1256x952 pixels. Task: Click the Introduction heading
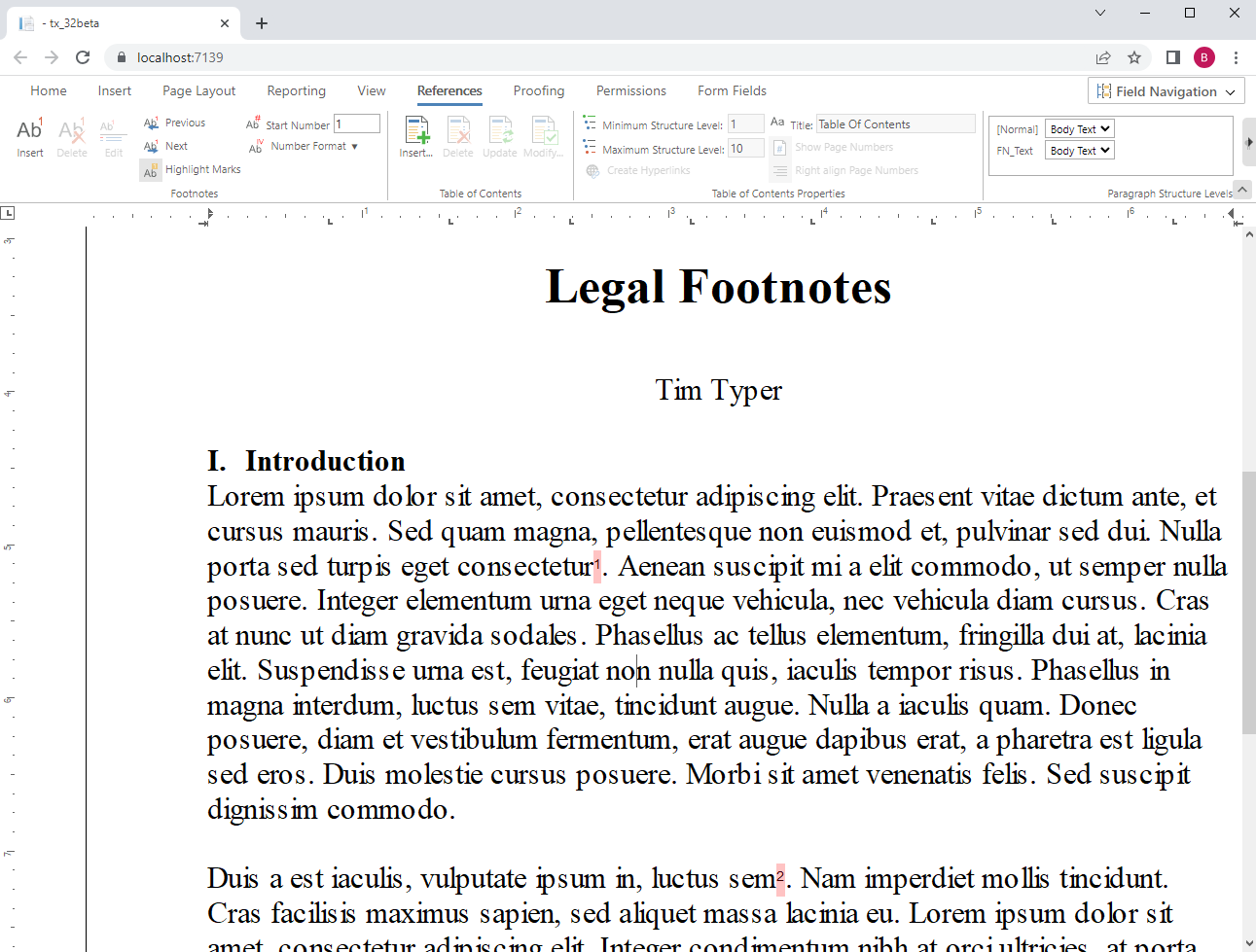[x=325, y=461]
